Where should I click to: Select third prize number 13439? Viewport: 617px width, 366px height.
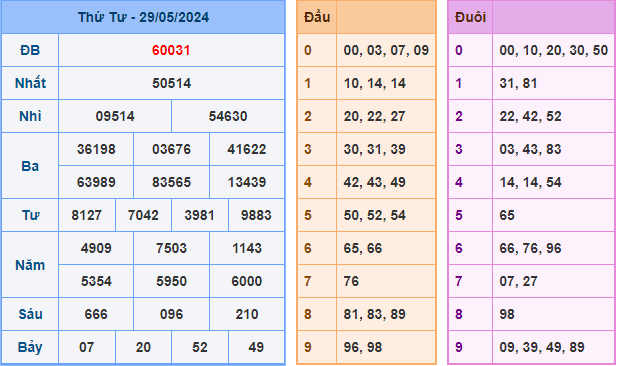click(247, 182)
